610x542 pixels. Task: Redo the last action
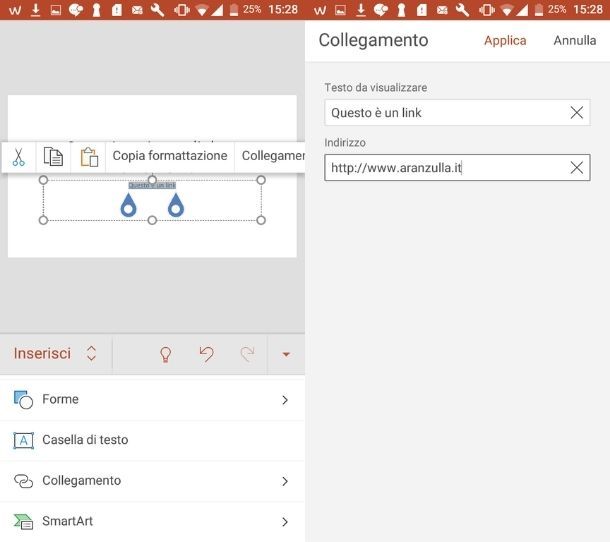(x=247, y=354)
